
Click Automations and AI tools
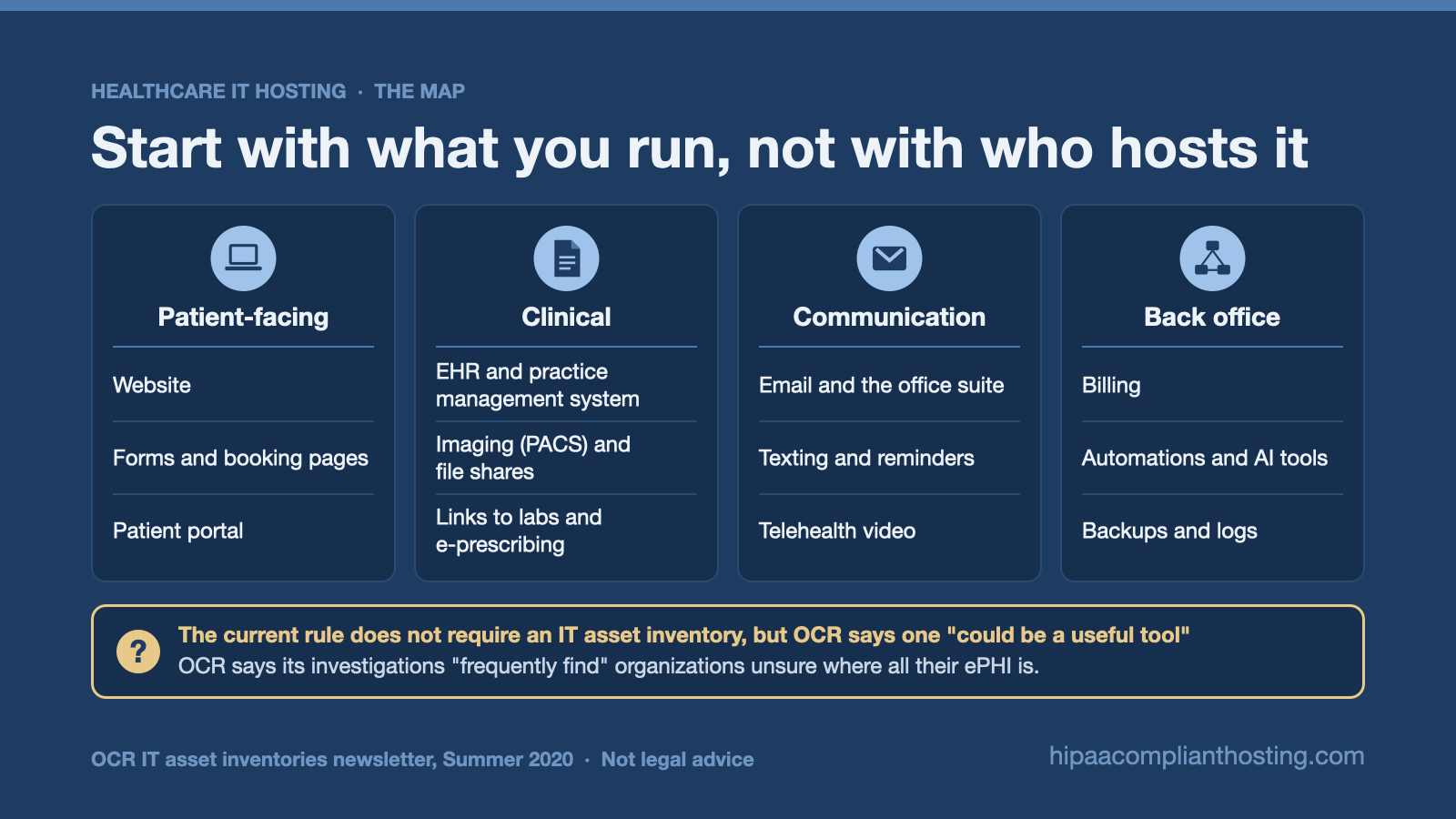(1205, 458)
